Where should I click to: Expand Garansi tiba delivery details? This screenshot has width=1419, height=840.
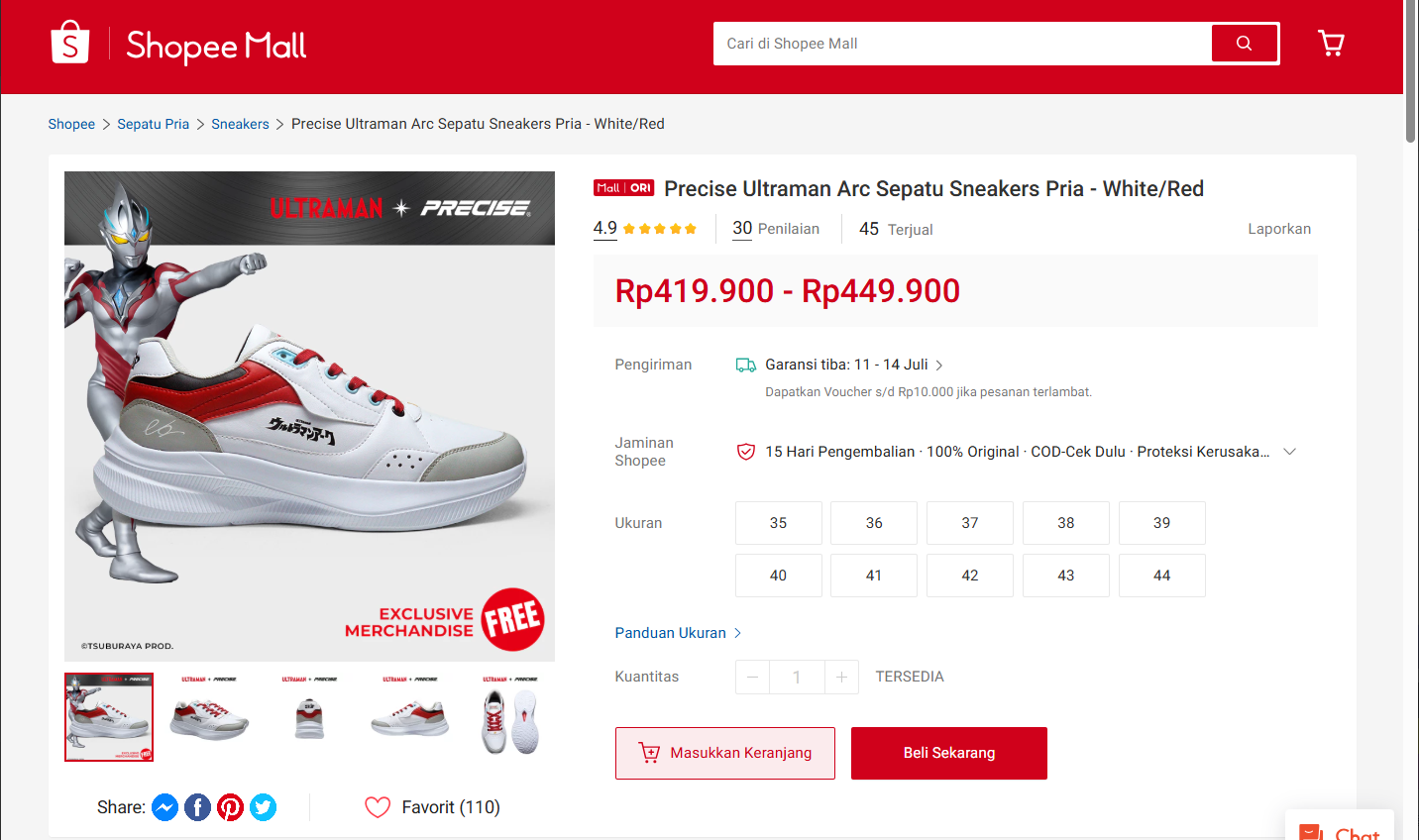939,366
